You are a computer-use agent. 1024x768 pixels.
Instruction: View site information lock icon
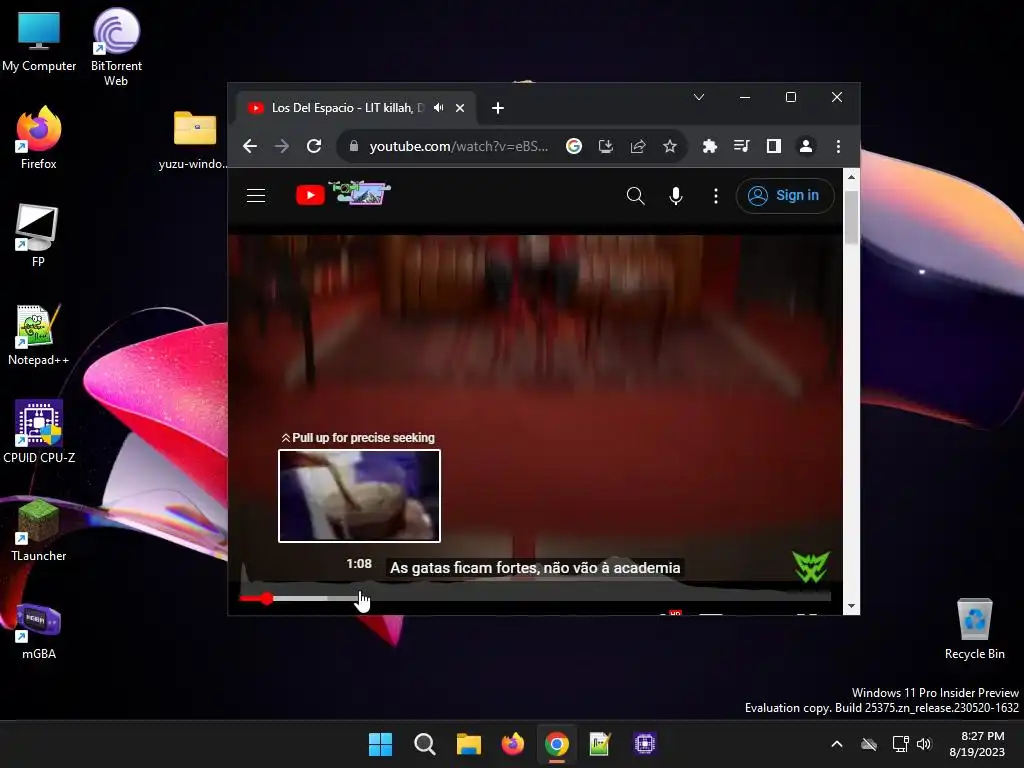click(x=354, y=146)
